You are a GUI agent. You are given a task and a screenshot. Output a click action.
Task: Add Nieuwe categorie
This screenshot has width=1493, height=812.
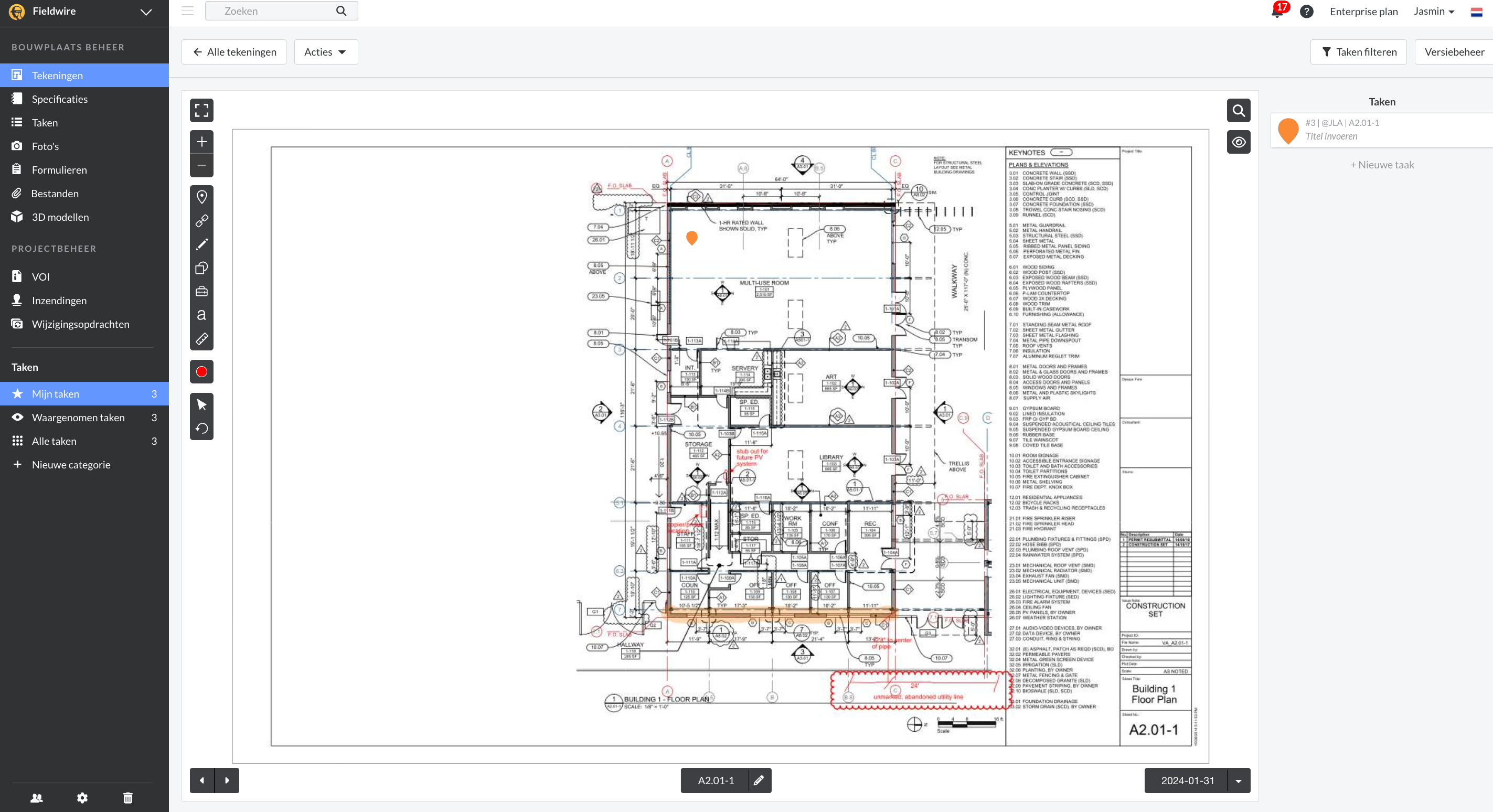[x=84, y=465]
